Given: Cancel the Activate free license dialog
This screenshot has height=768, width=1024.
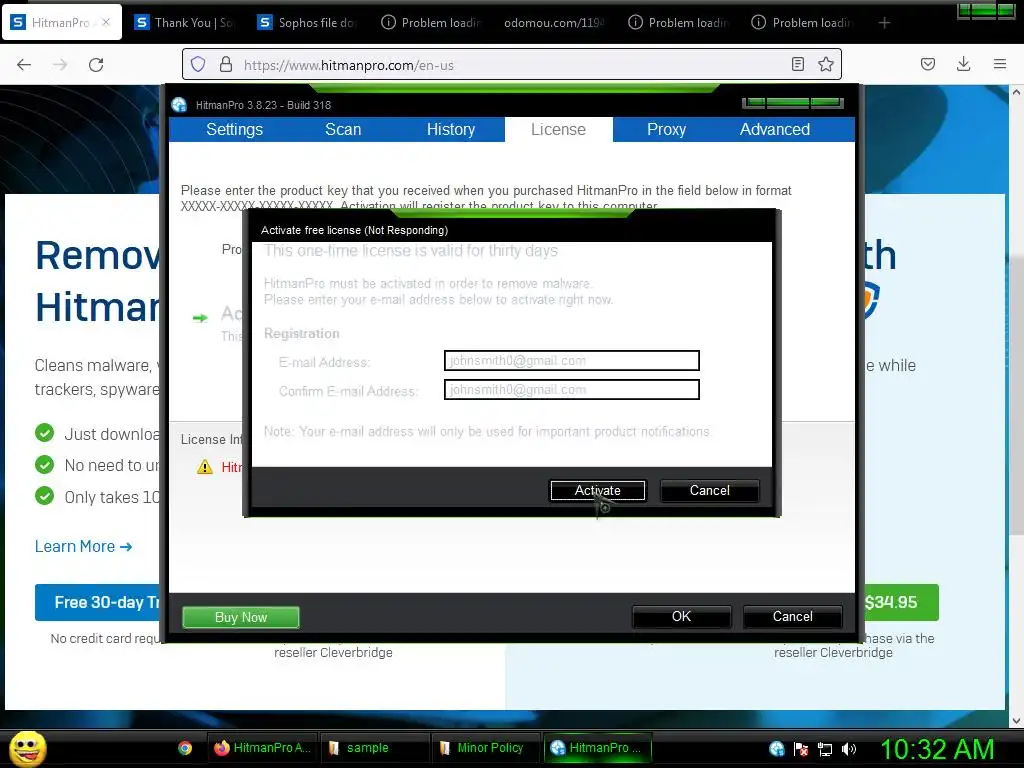Looking at the screenshot, I should tap(709, 490).
